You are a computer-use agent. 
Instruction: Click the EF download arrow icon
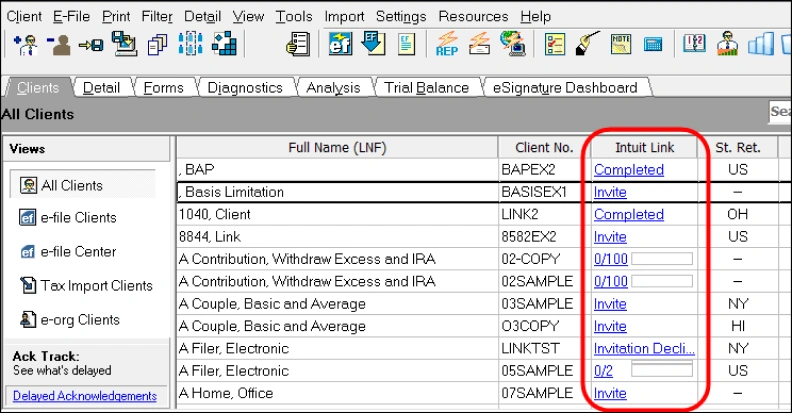(374, 43)
